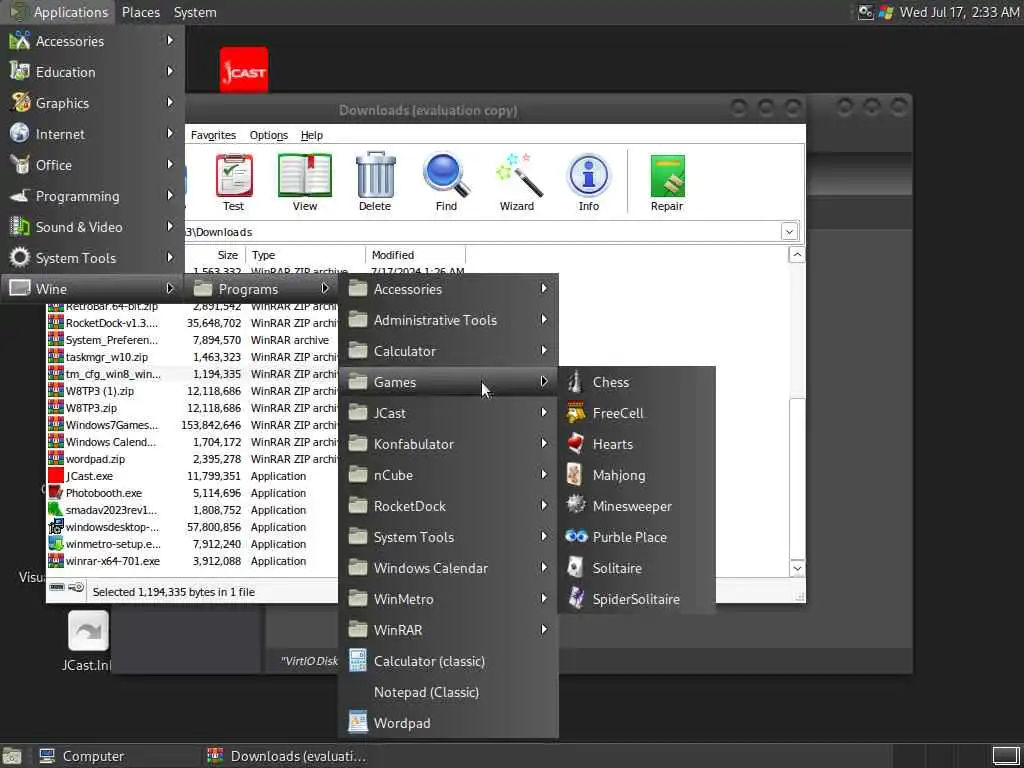
Task: Select the winrar-x64-701.exe file row
Action: pyautogui.click(x=193, y=561)
